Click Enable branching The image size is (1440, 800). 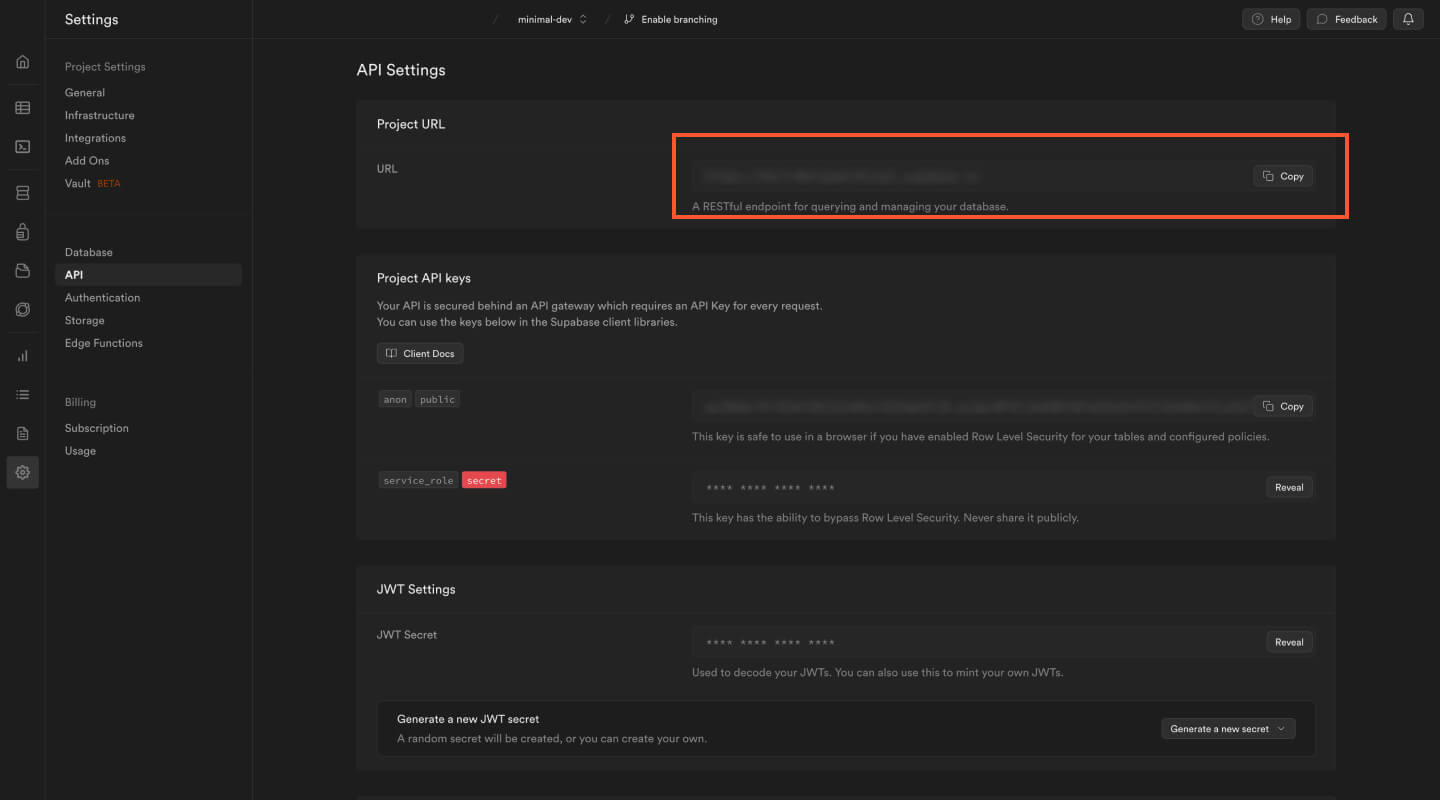[670, 19]
